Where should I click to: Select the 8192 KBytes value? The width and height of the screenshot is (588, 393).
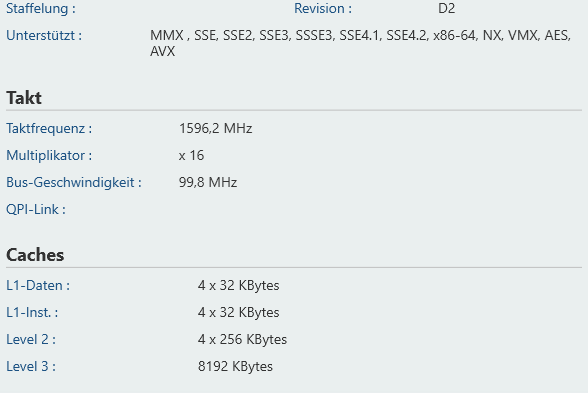pyautogui.click(x=235, y=367)
